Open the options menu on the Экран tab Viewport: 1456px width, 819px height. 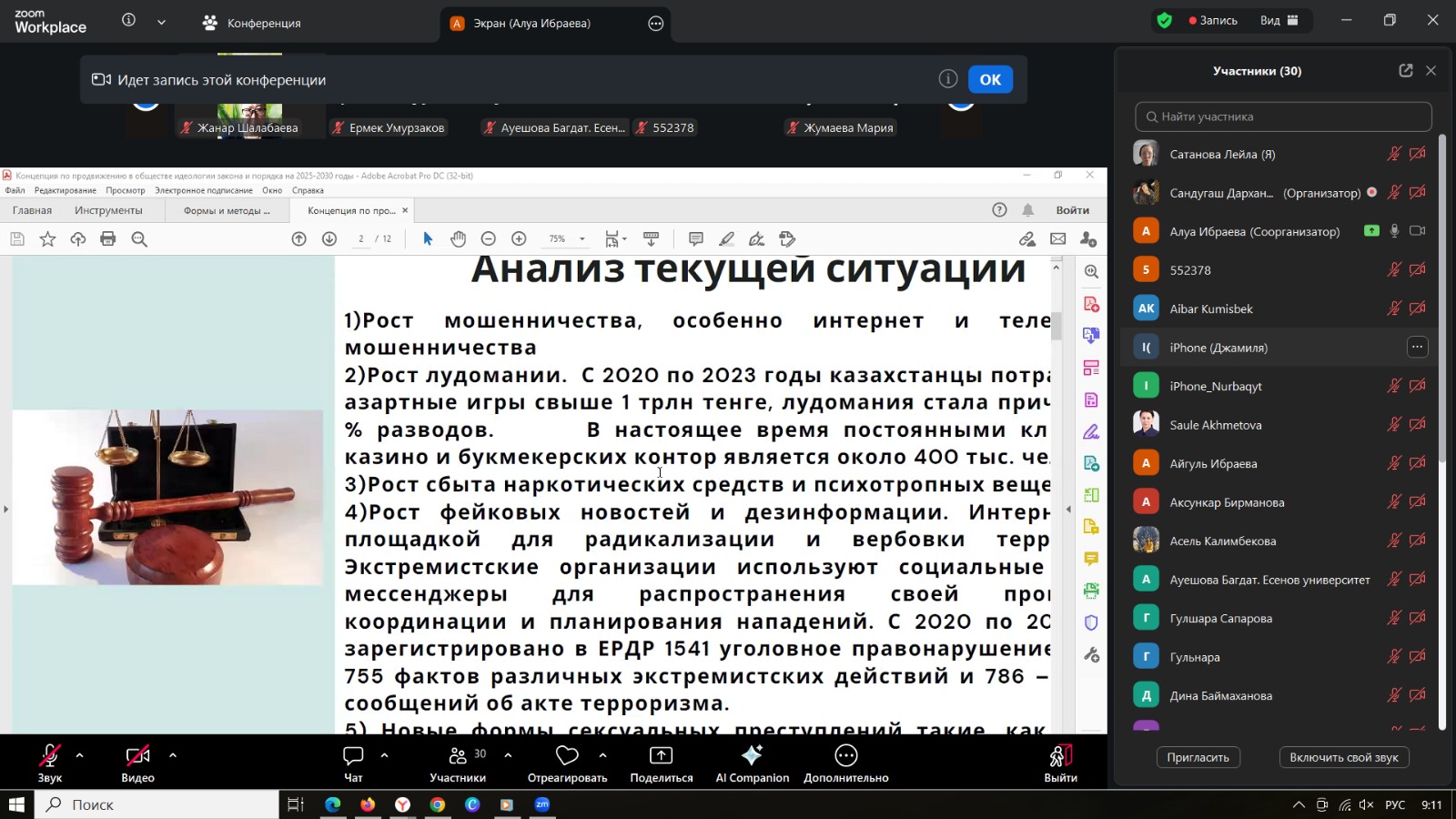point(656,24)
